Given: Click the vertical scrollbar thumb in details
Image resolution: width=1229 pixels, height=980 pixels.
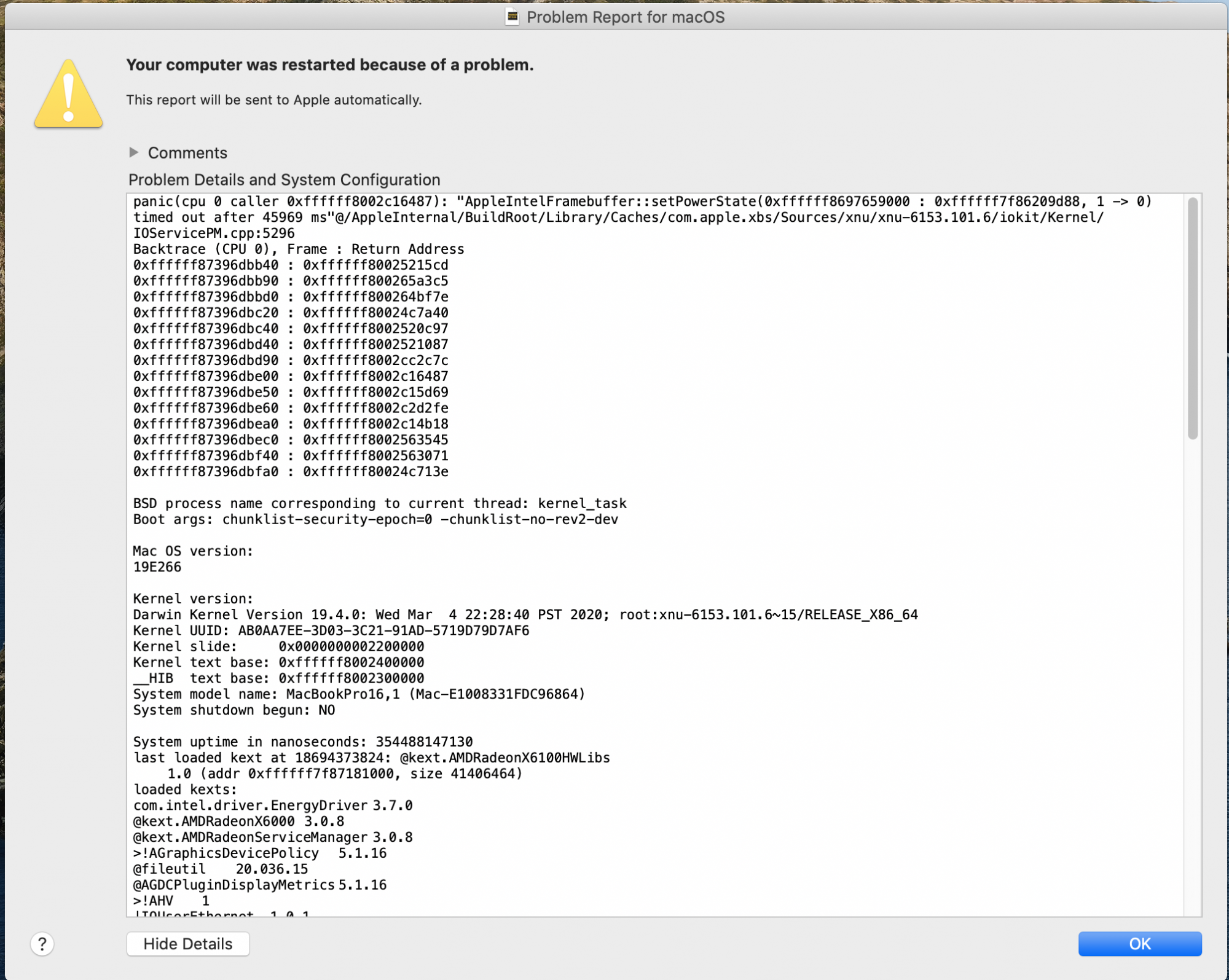Looking at the screenshot, I should tap(1192, 318).
